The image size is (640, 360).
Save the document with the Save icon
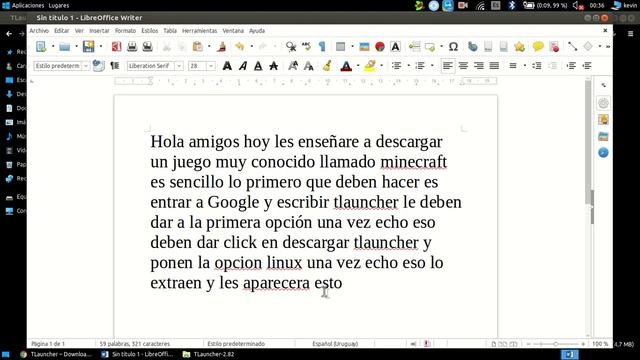88,47
